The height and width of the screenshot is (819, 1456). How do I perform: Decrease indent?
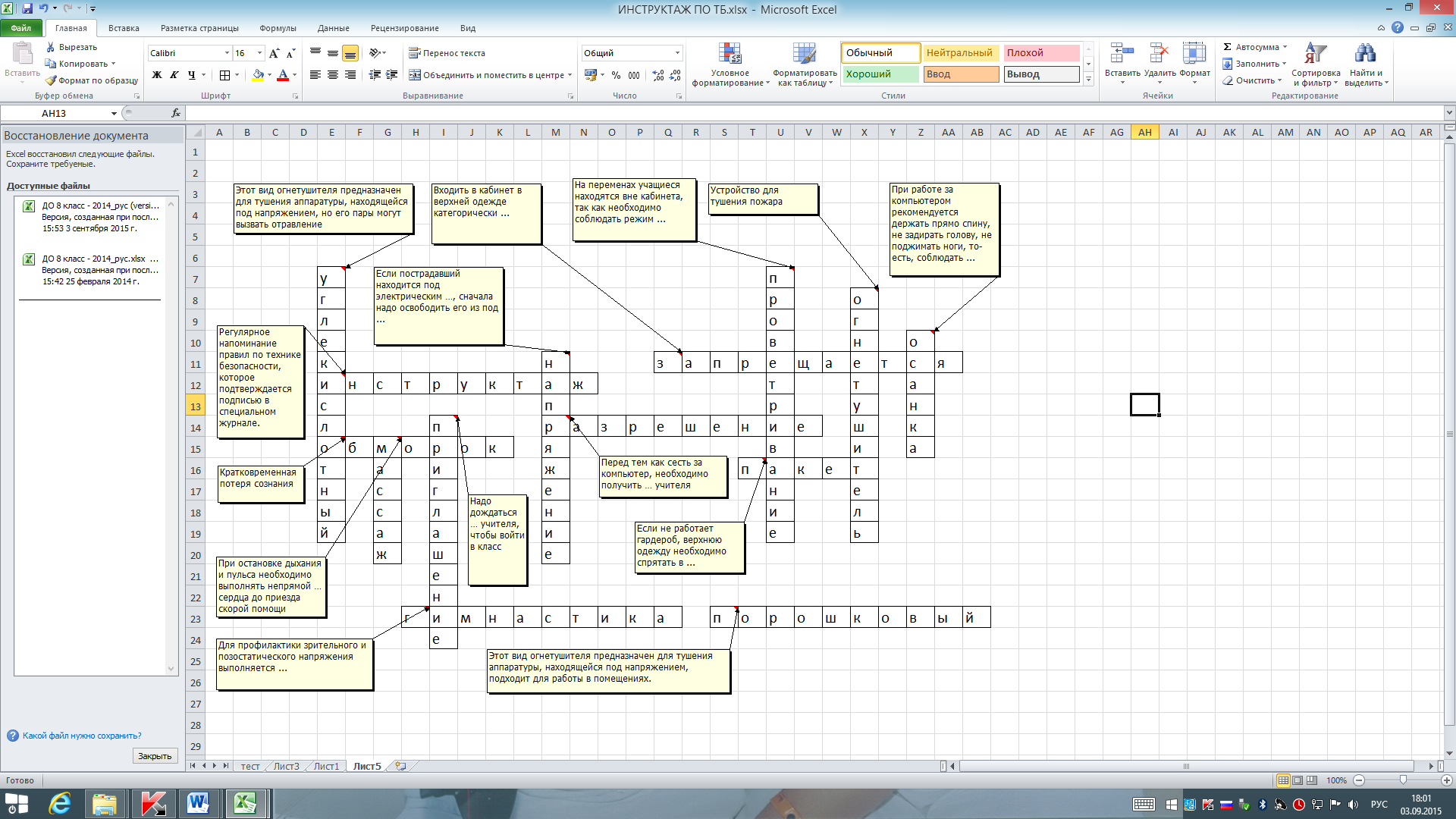click(375, 75)
